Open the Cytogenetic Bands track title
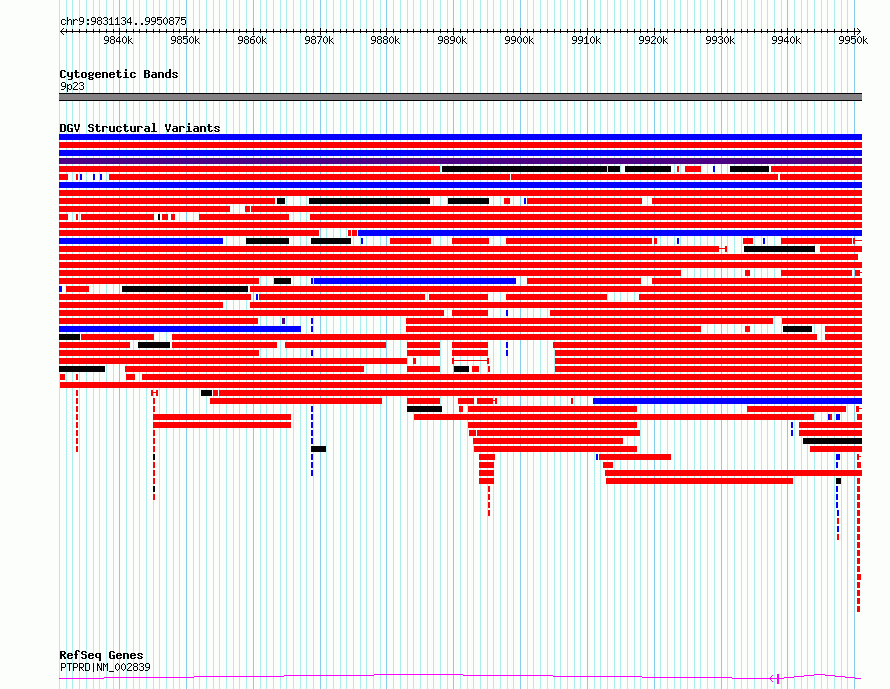The image size is (890, 689). tap(119, 74)
